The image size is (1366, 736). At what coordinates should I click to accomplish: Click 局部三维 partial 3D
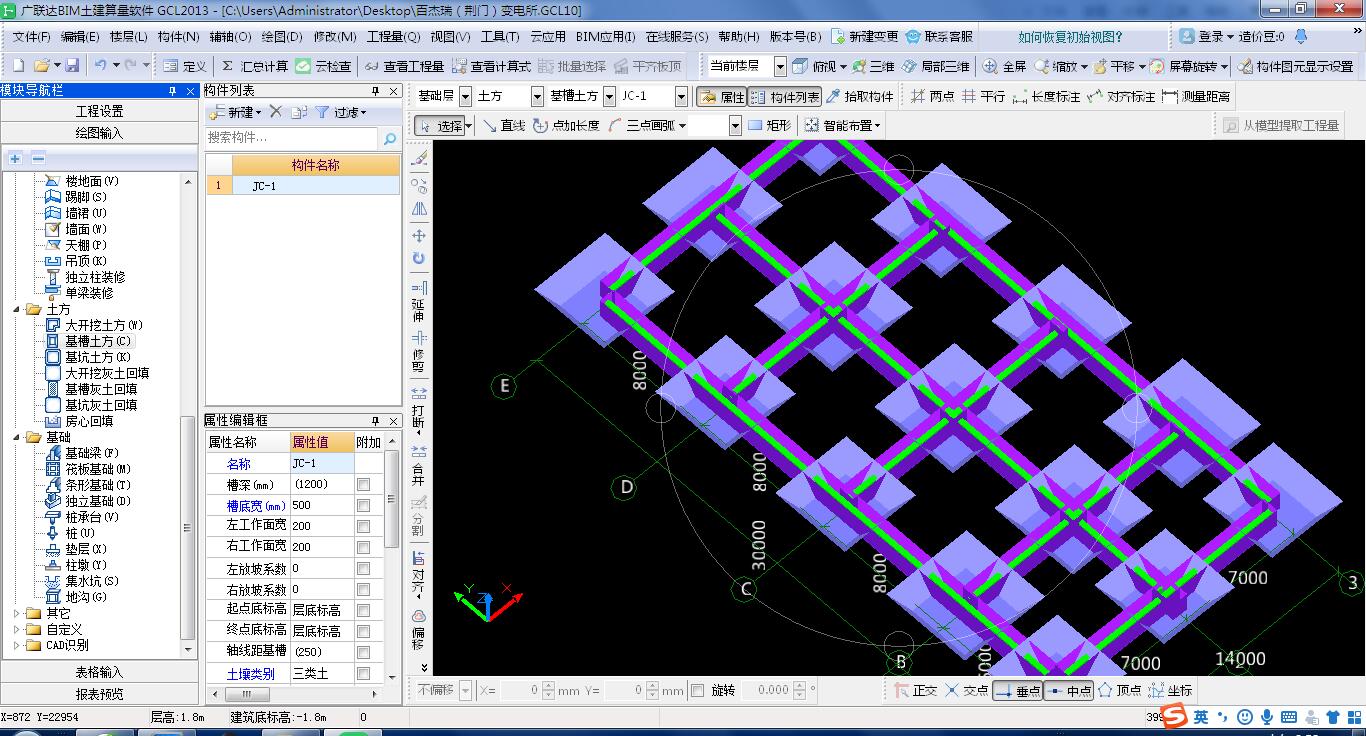pos(934,66)
